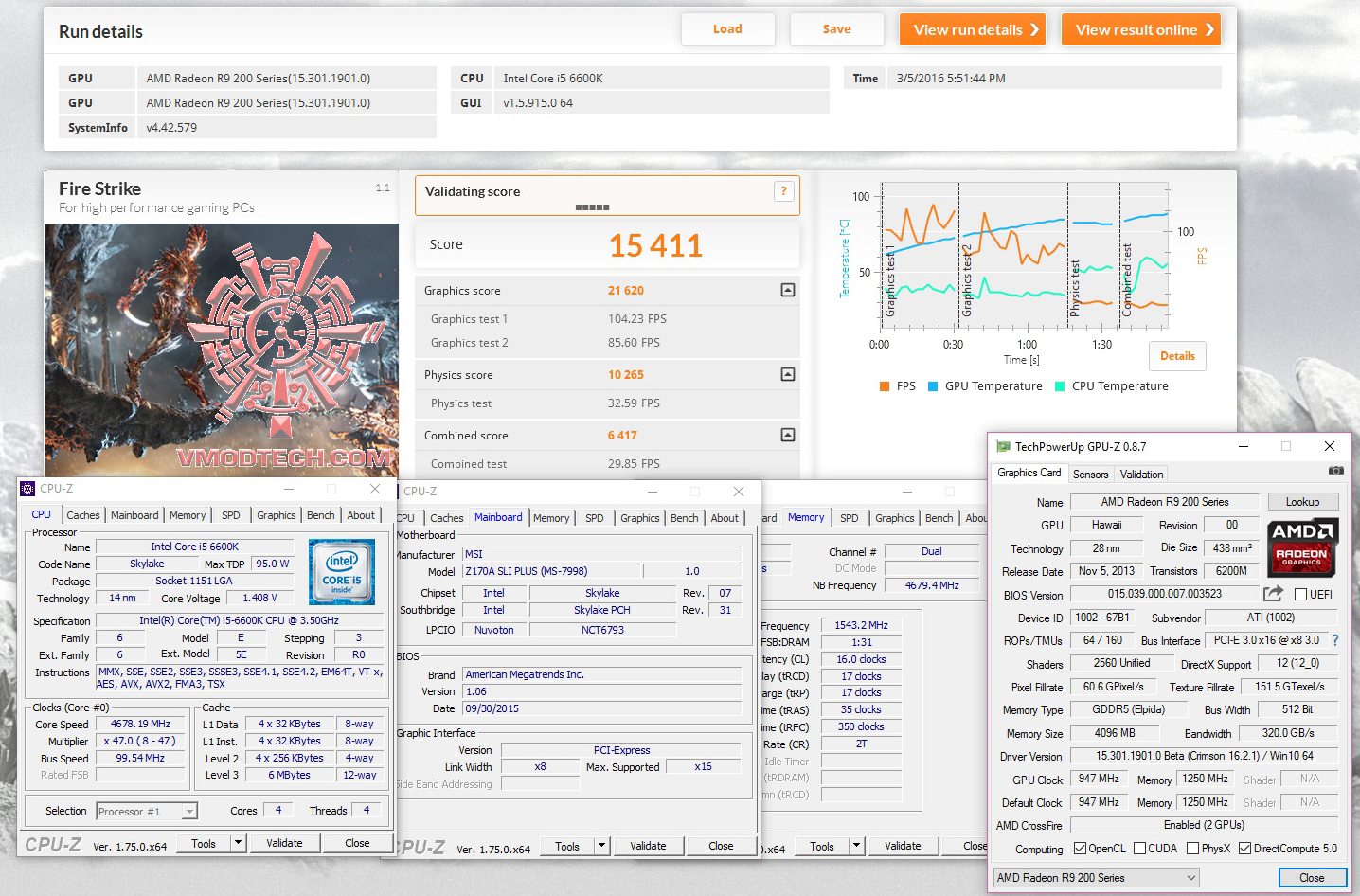Click Validate in the Memory CPU-Z window
This screenshot has width=1360, height=896.
903,846
